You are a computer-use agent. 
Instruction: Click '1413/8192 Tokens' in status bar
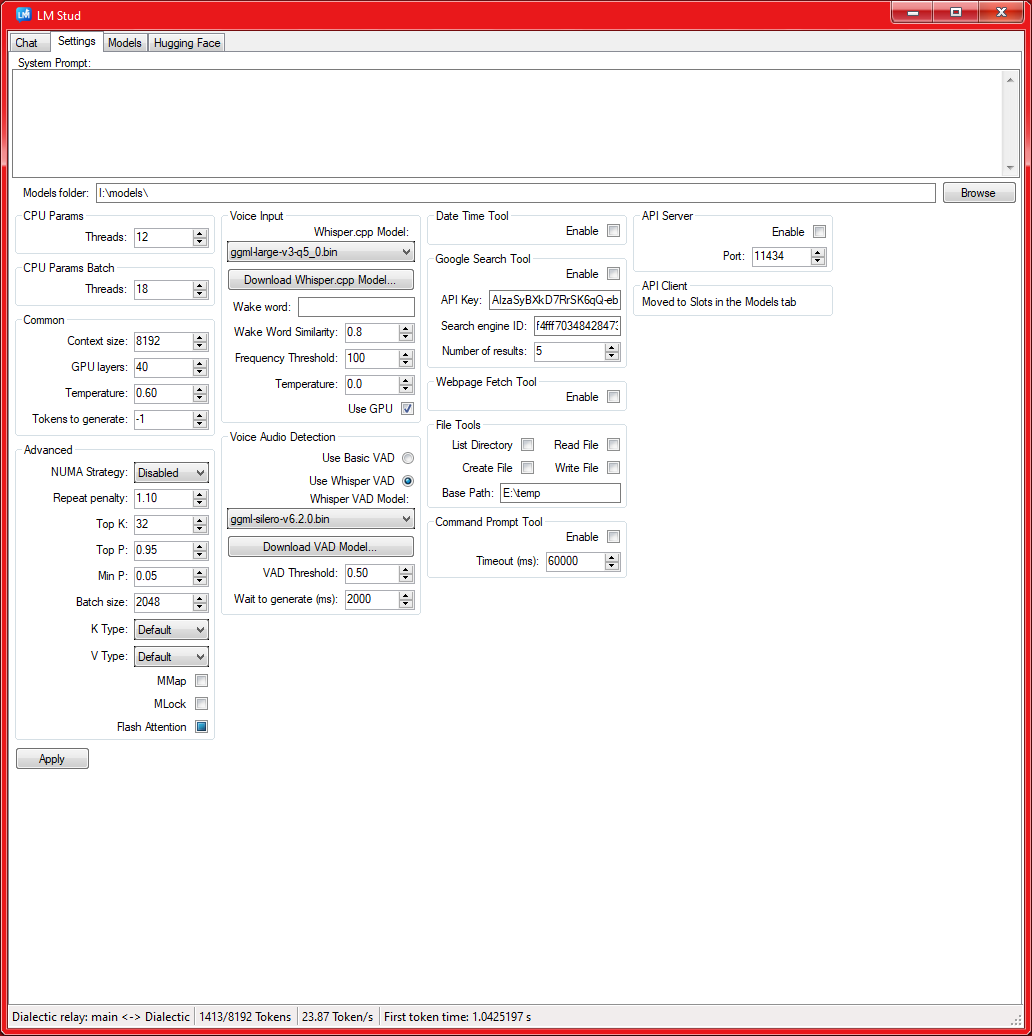coord(245,1017)
